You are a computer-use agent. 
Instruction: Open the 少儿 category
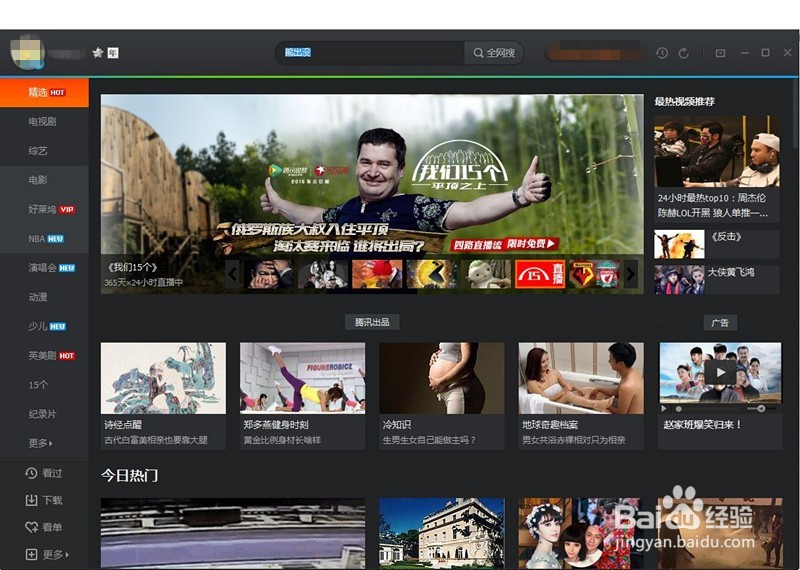[x=44, y=326]
